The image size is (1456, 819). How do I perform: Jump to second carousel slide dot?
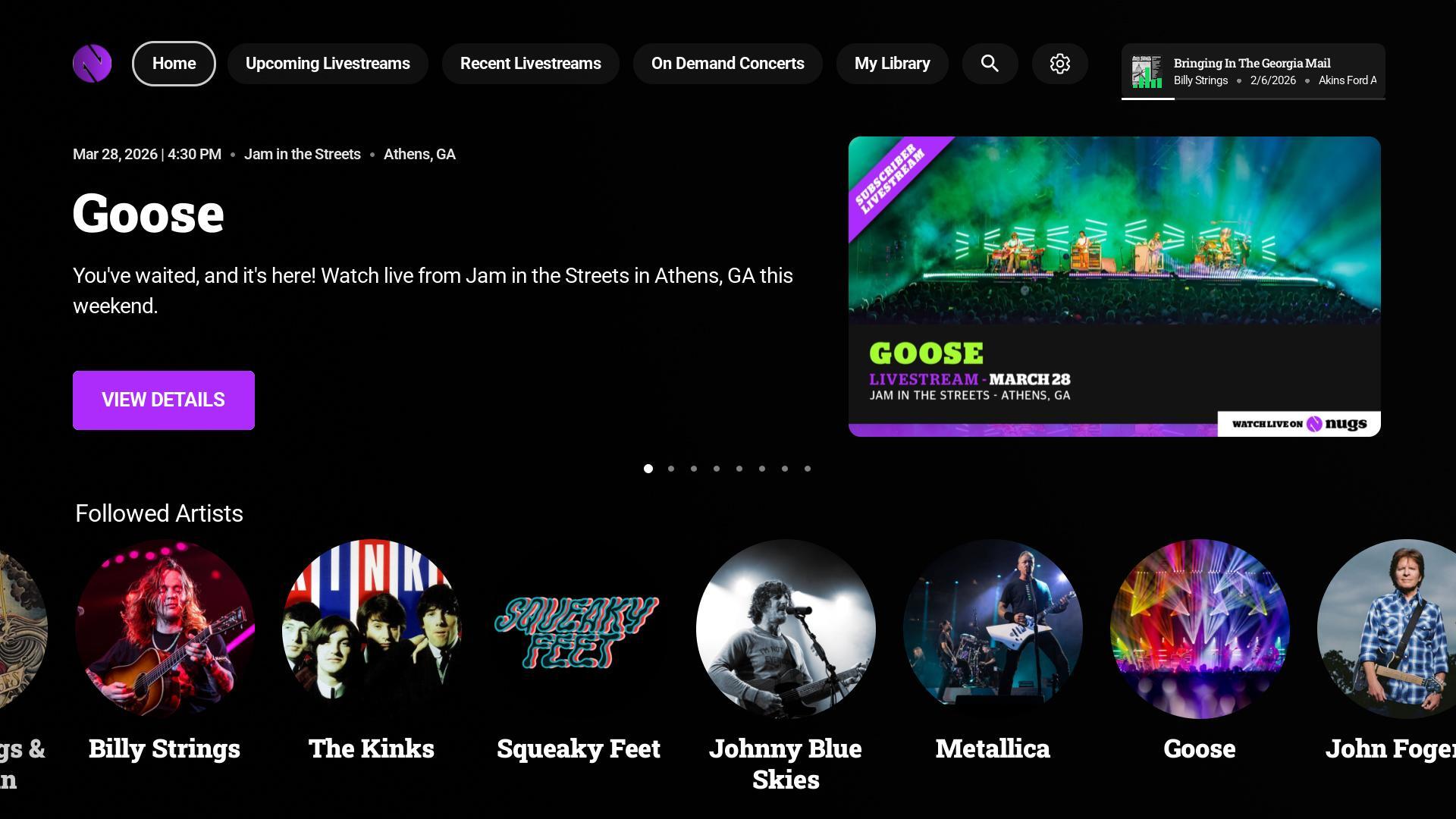(x=671, y=469)
